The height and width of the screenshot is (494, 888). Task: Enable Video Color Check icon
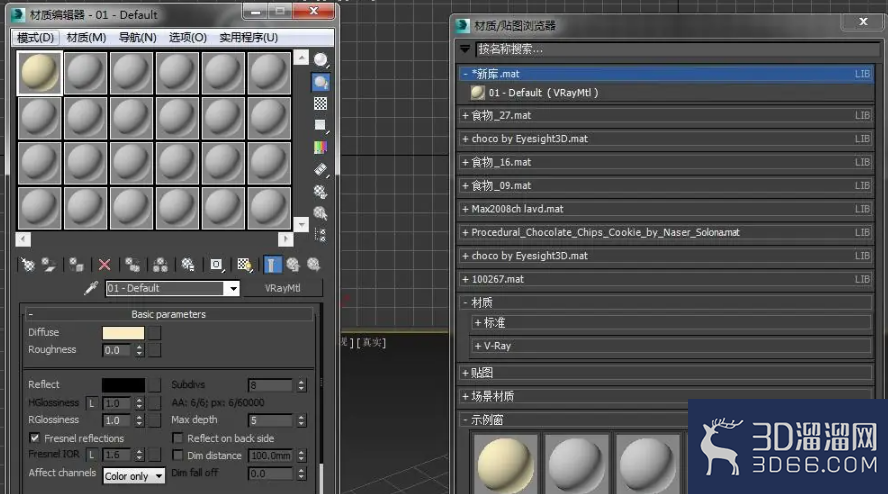tap(321, 147)
